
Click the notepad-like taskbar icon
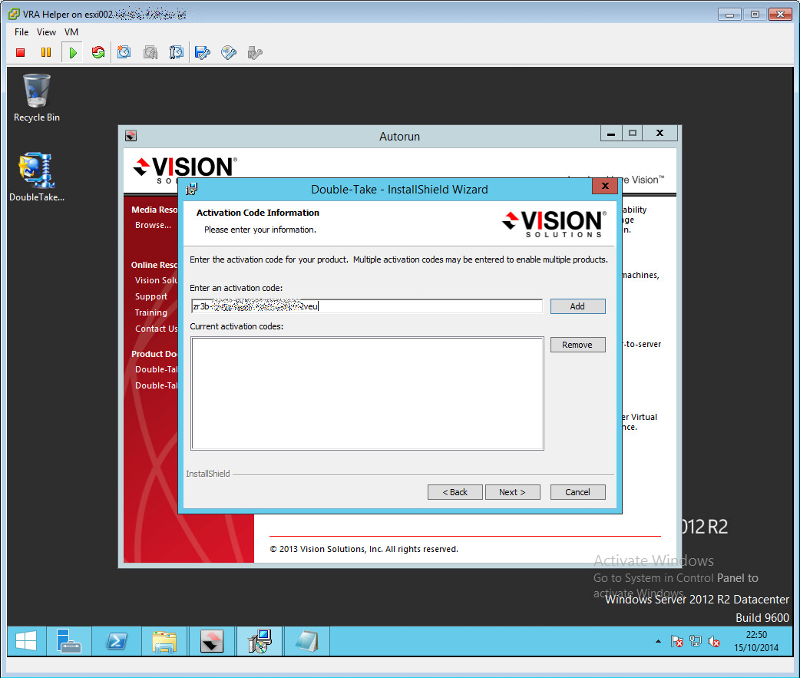pos(307,641)
